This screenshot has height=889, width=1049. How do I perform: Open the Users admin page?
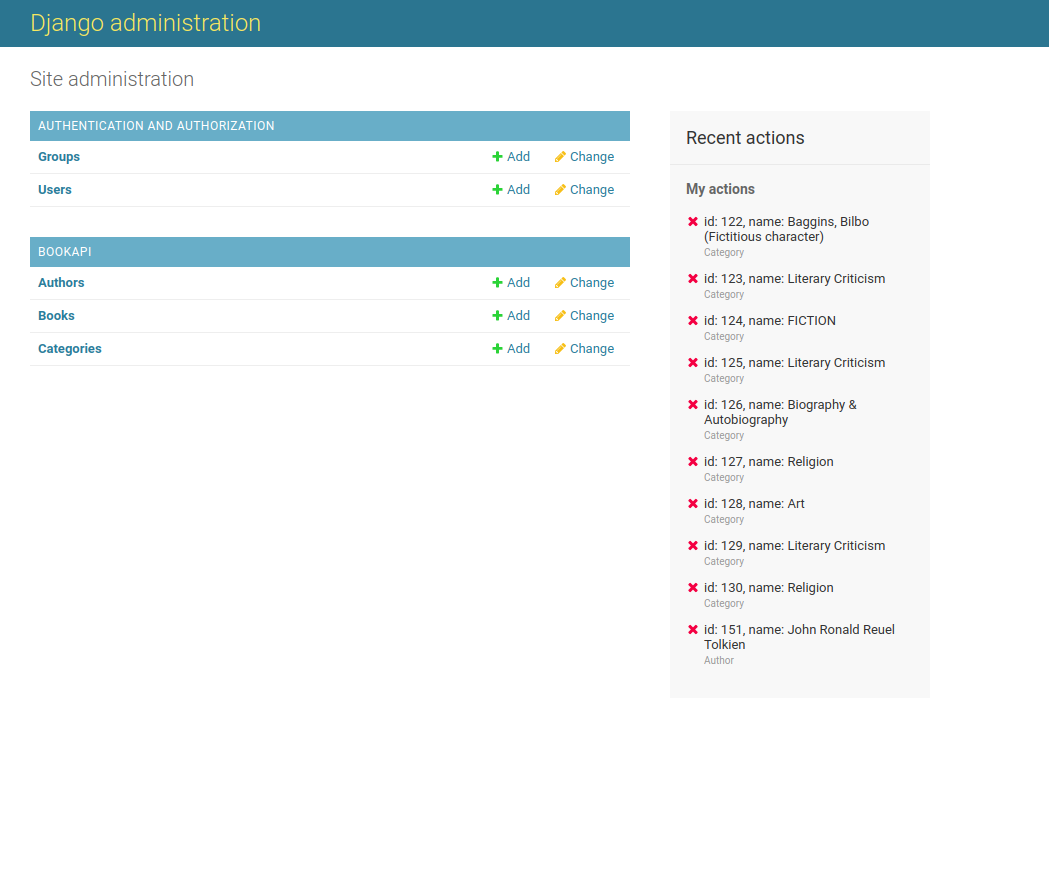[54, 190]
